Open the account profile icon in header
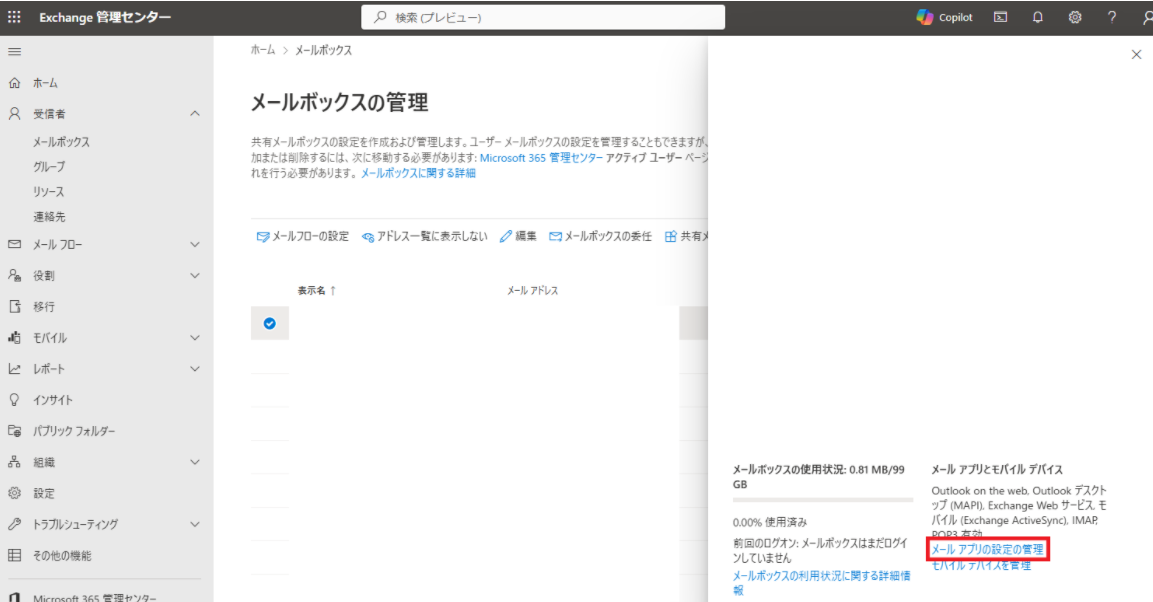Screen dimensions: 1153x602 click(1146, 17)
